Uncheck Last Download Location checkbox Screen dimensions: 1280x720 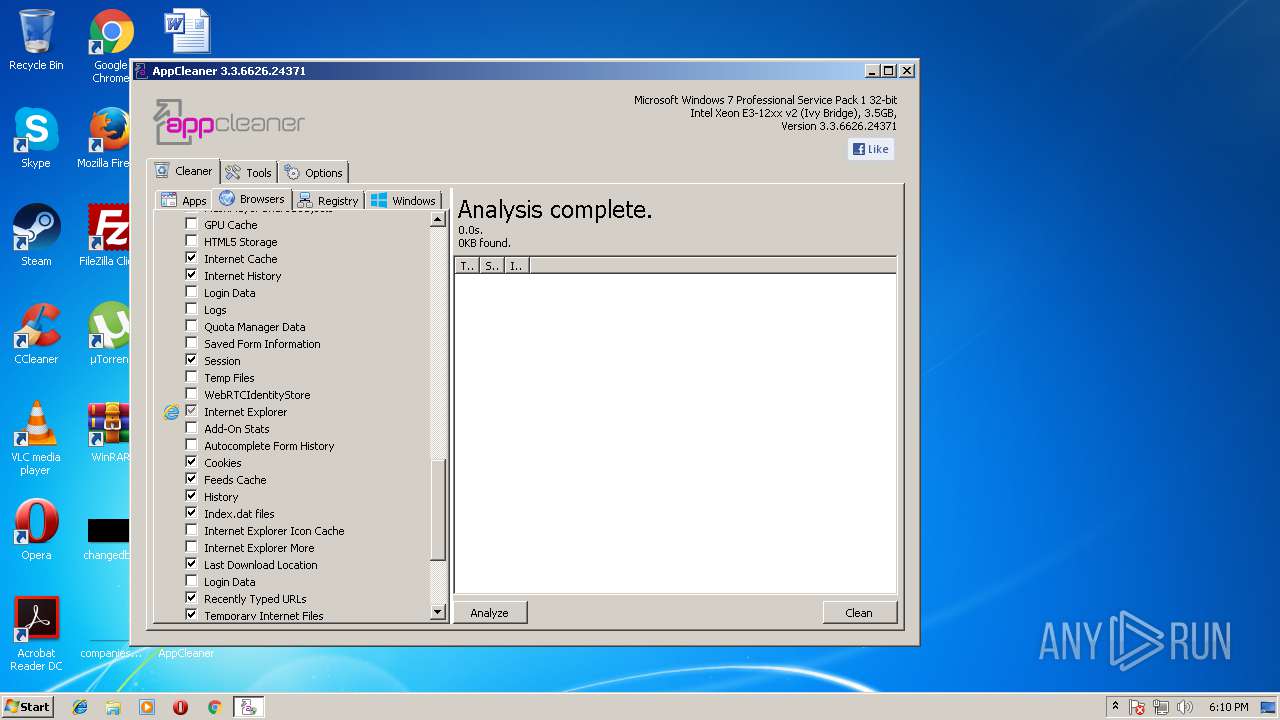[191, 565]
